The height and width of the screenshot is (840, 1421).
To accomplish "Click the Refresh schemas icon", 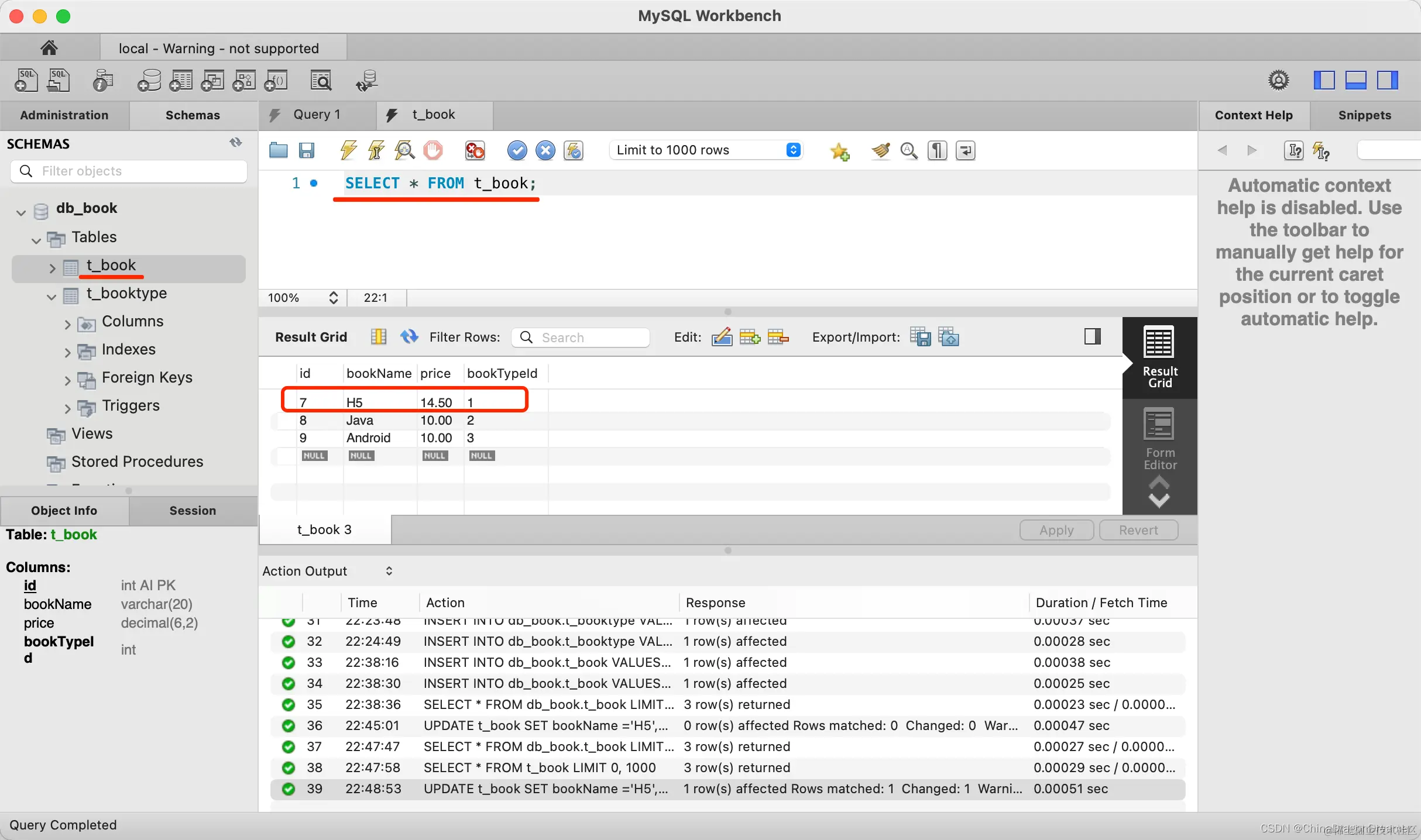I will tap(236, 143).
